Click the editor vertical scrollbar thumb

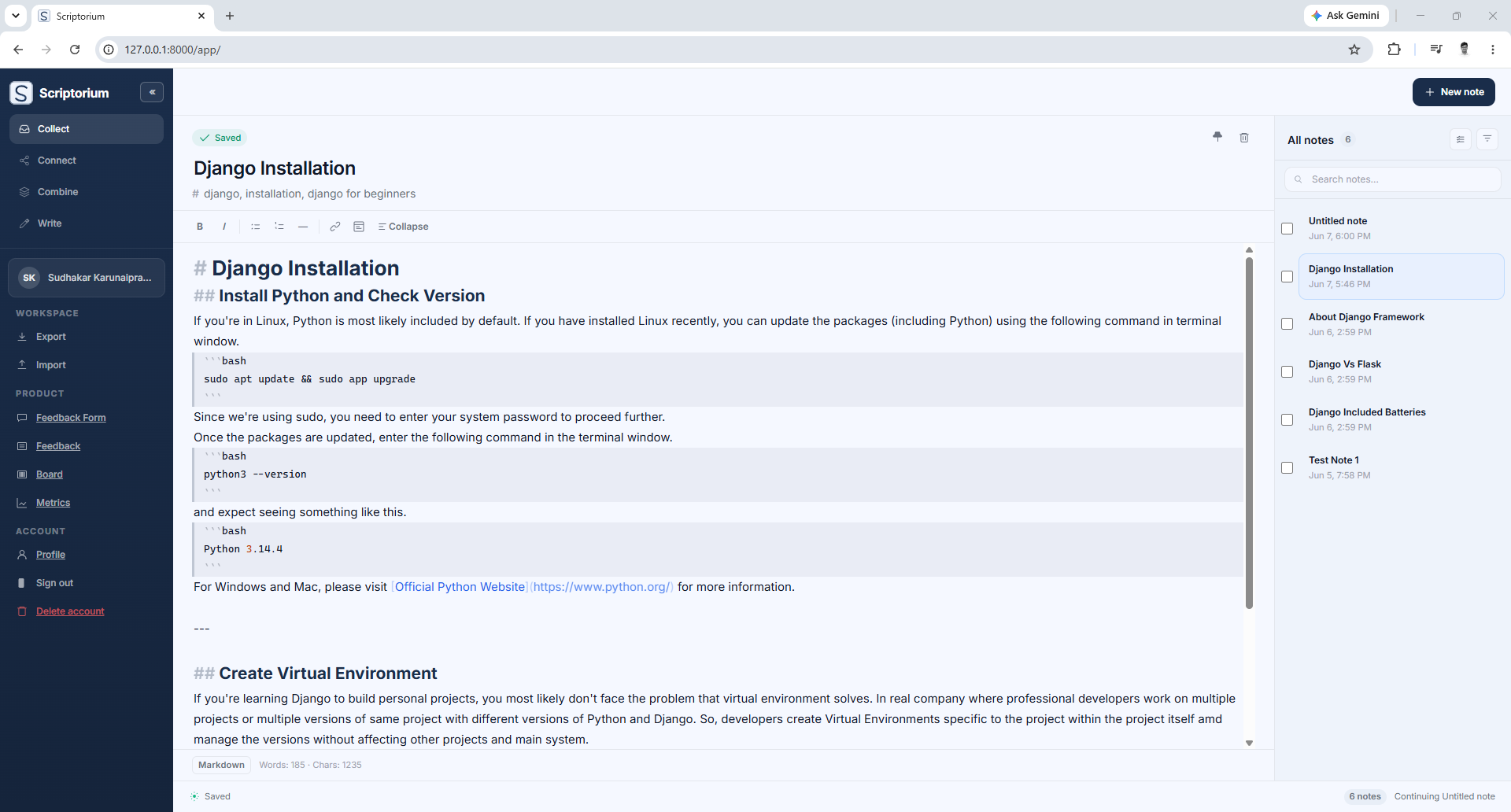(1249, 433)
